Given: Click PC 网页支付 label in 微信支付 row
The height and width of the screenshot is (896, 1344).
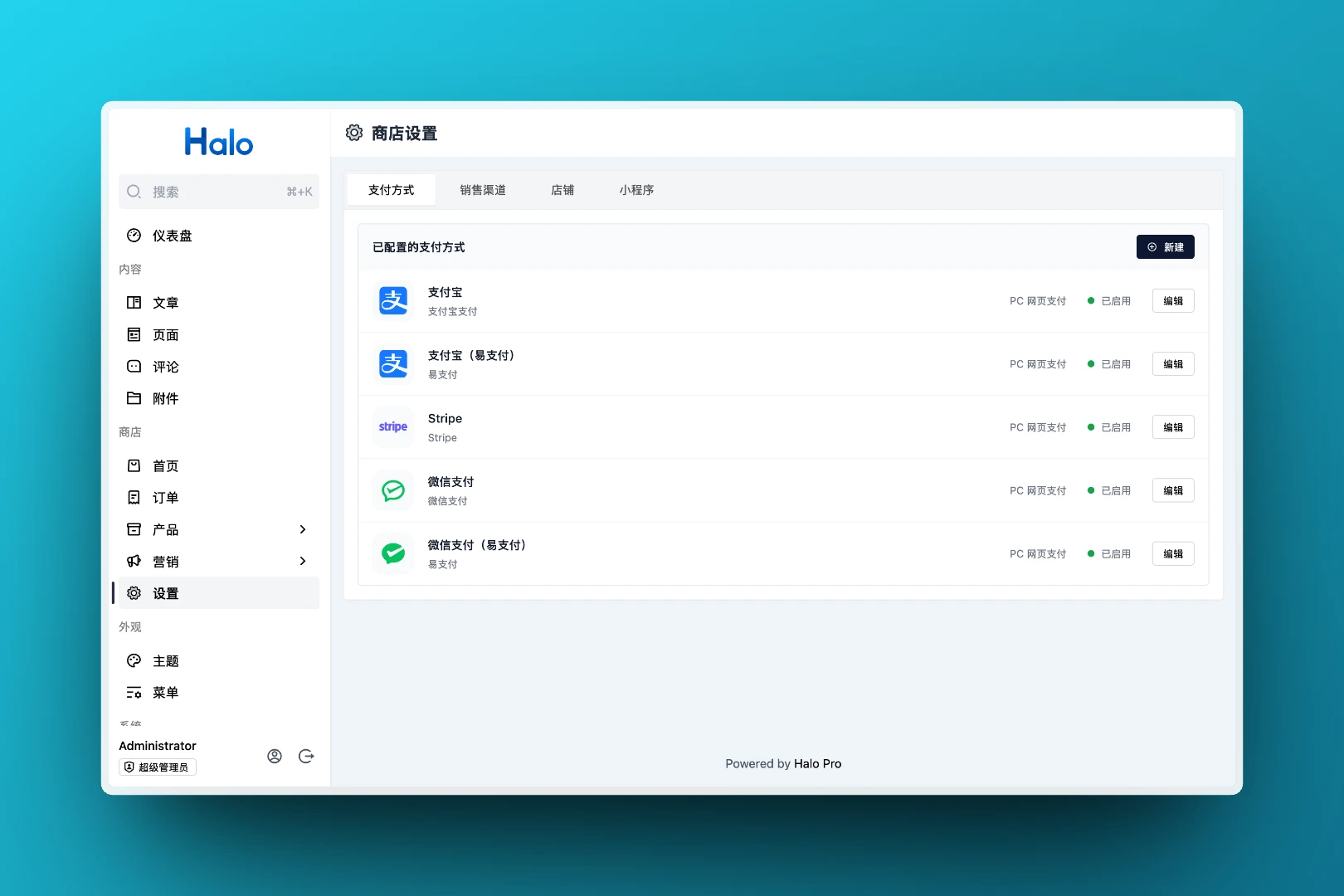Looking at the screenshot, I should [x=1038, y=490].
